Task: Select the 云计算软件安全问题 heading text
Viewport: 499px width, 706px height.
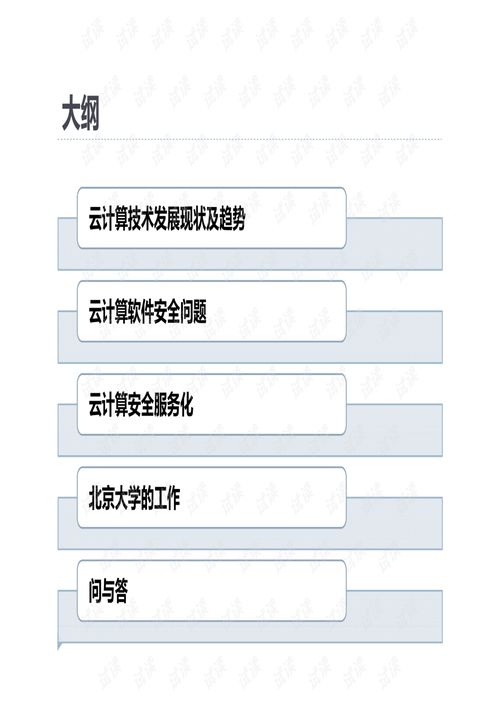Action: pyautogui.click(x=147, y=312)
